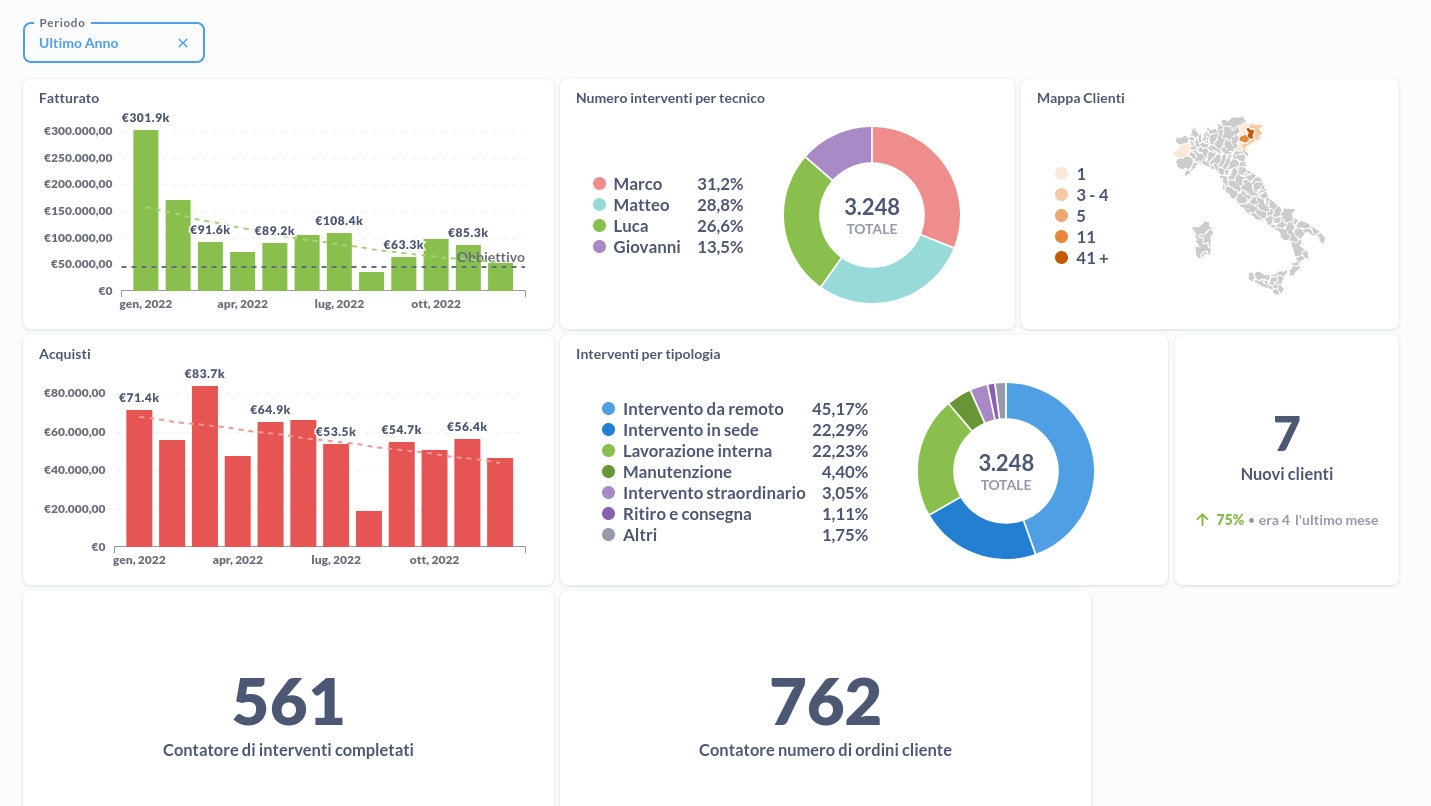Image resolution: width=1431 pixels, height=806 pixels.
Task: Click the green 75% increase arrow
Action: pyautogui.click(x=1203, y=520)
